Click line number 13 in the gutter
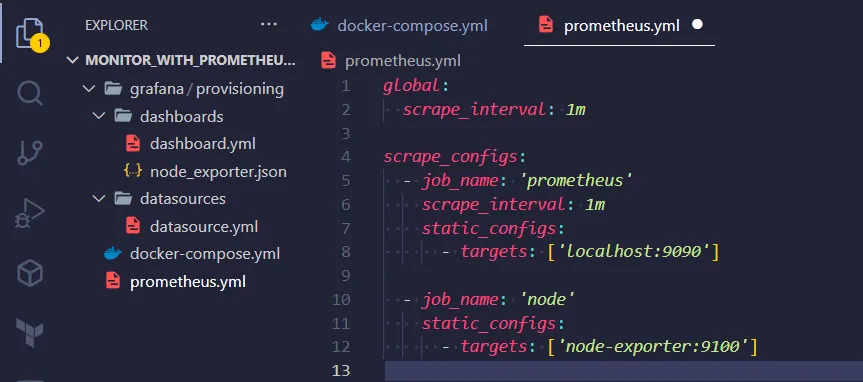The width and height of the screenshot is (863, 382). (341, 370)
